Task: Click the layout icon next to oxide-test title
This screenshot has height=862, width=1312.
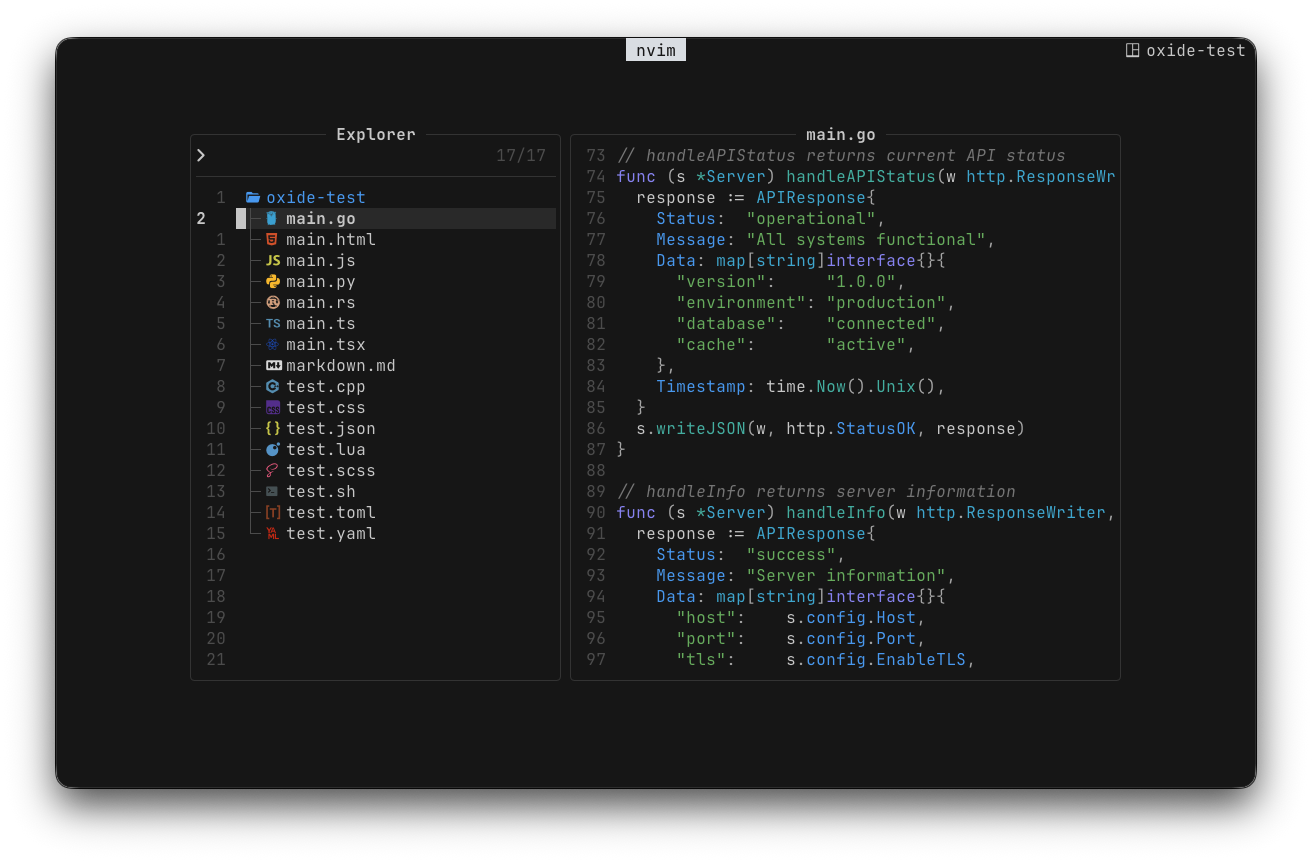Action: coord(1133,50)
